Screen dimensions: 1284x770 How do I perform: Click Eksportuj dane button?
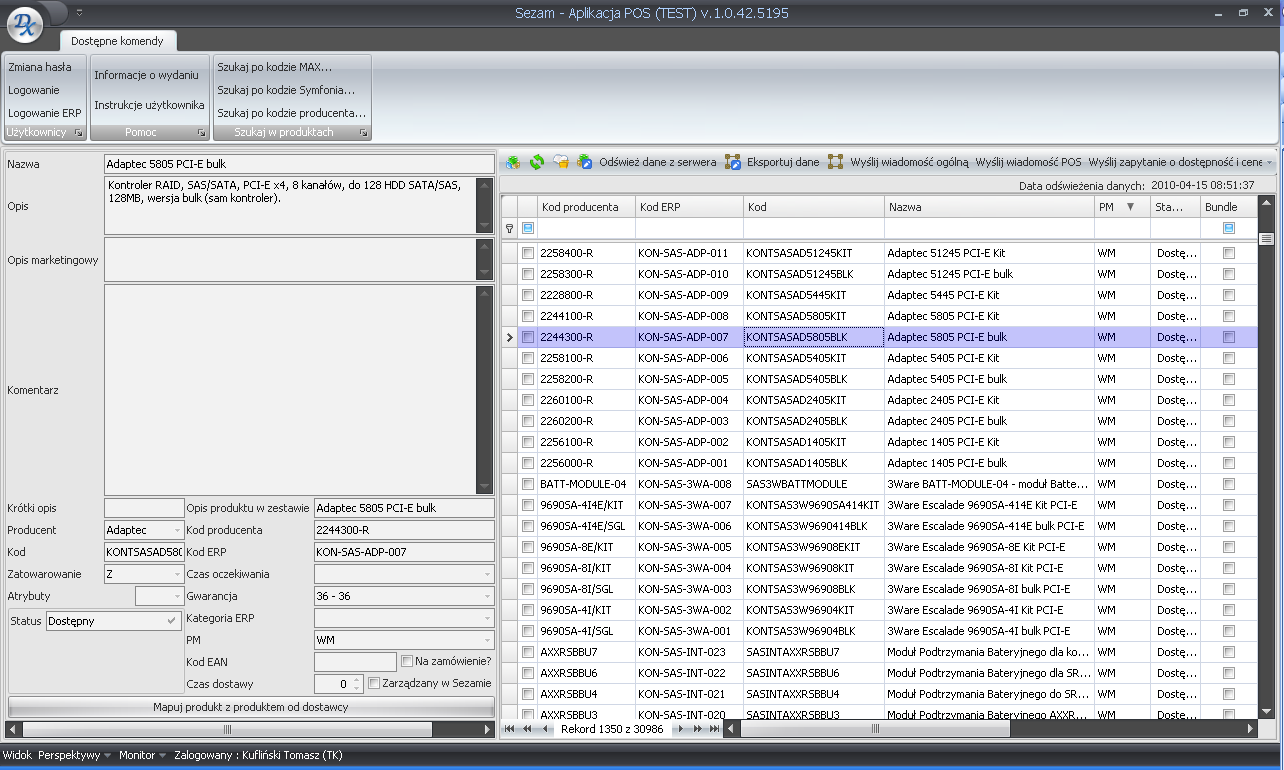tap(783, 162)
